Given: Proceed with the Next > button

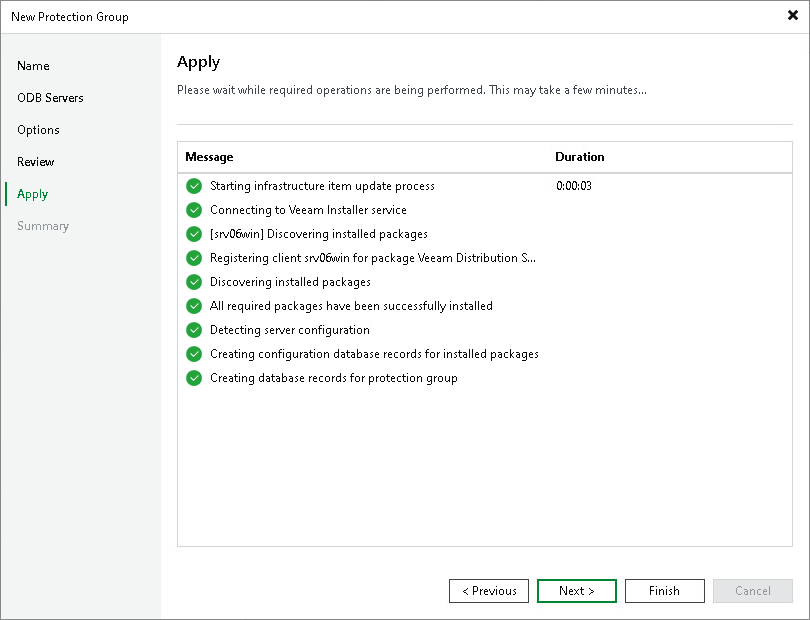Looking at the screenshot, I should coord(577,591).
